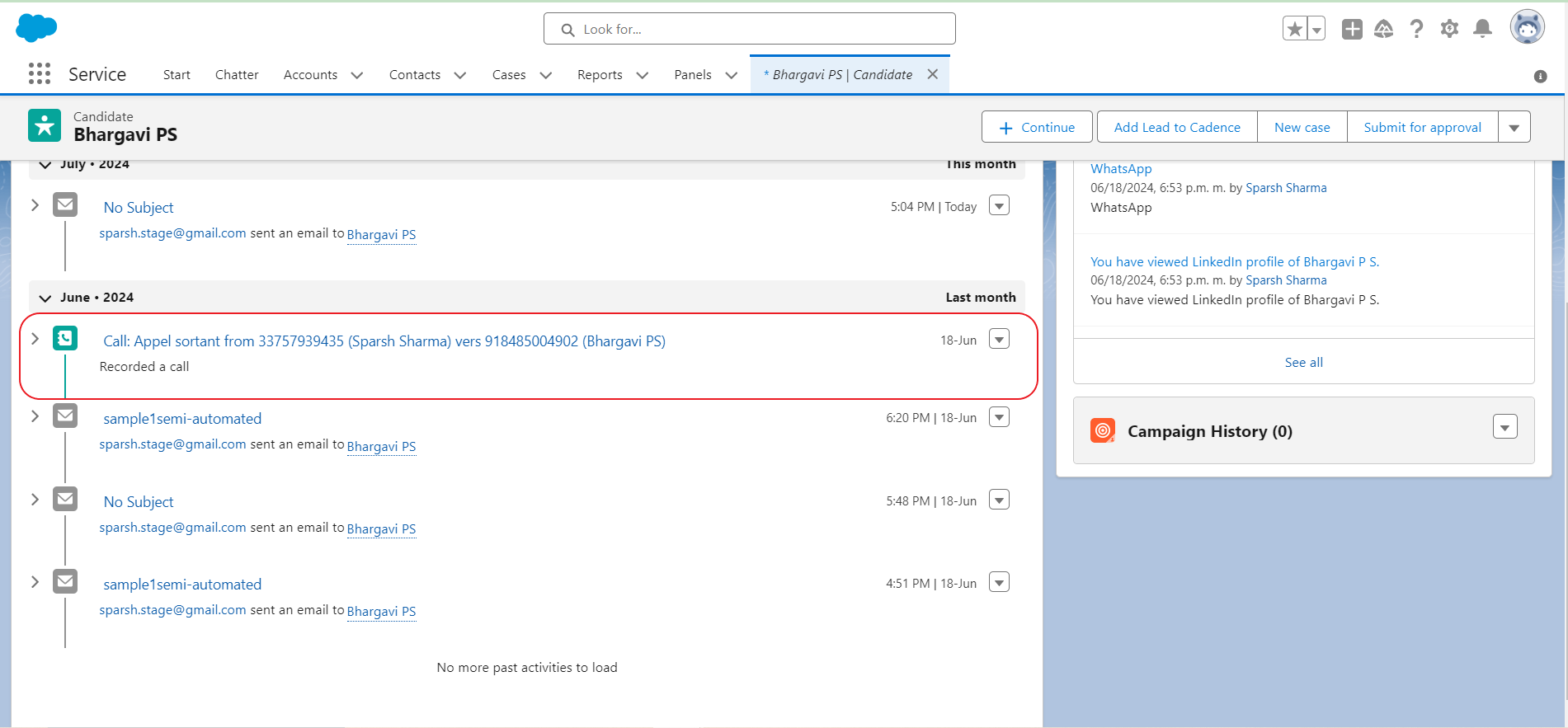Click the email icon for the 6:20 PM entry

tap(65, 416)
